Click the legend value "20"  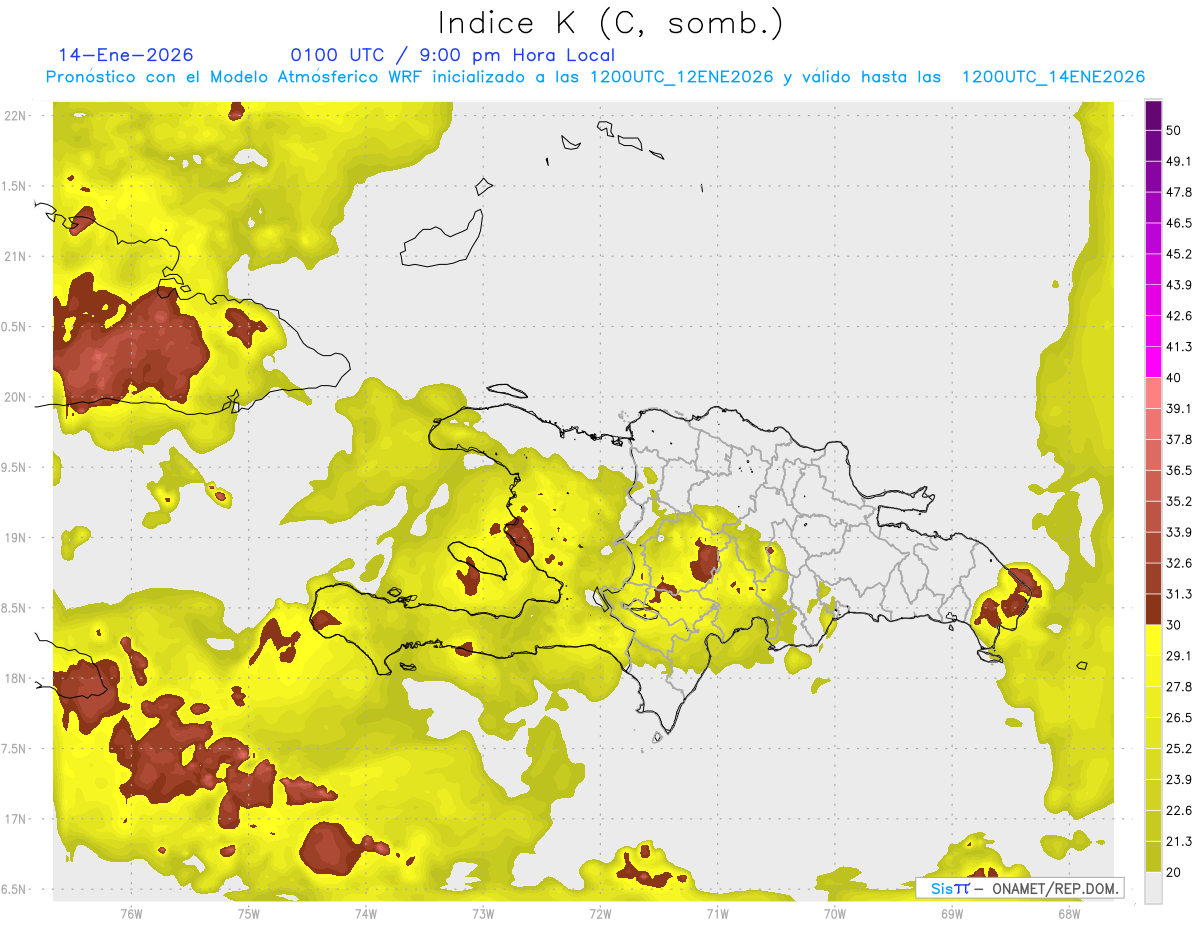coord(1174,873)
